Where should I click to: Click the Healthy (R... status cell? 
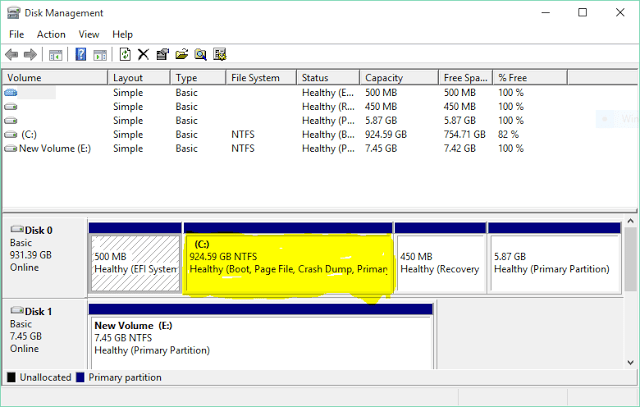(x=328, y=107)
